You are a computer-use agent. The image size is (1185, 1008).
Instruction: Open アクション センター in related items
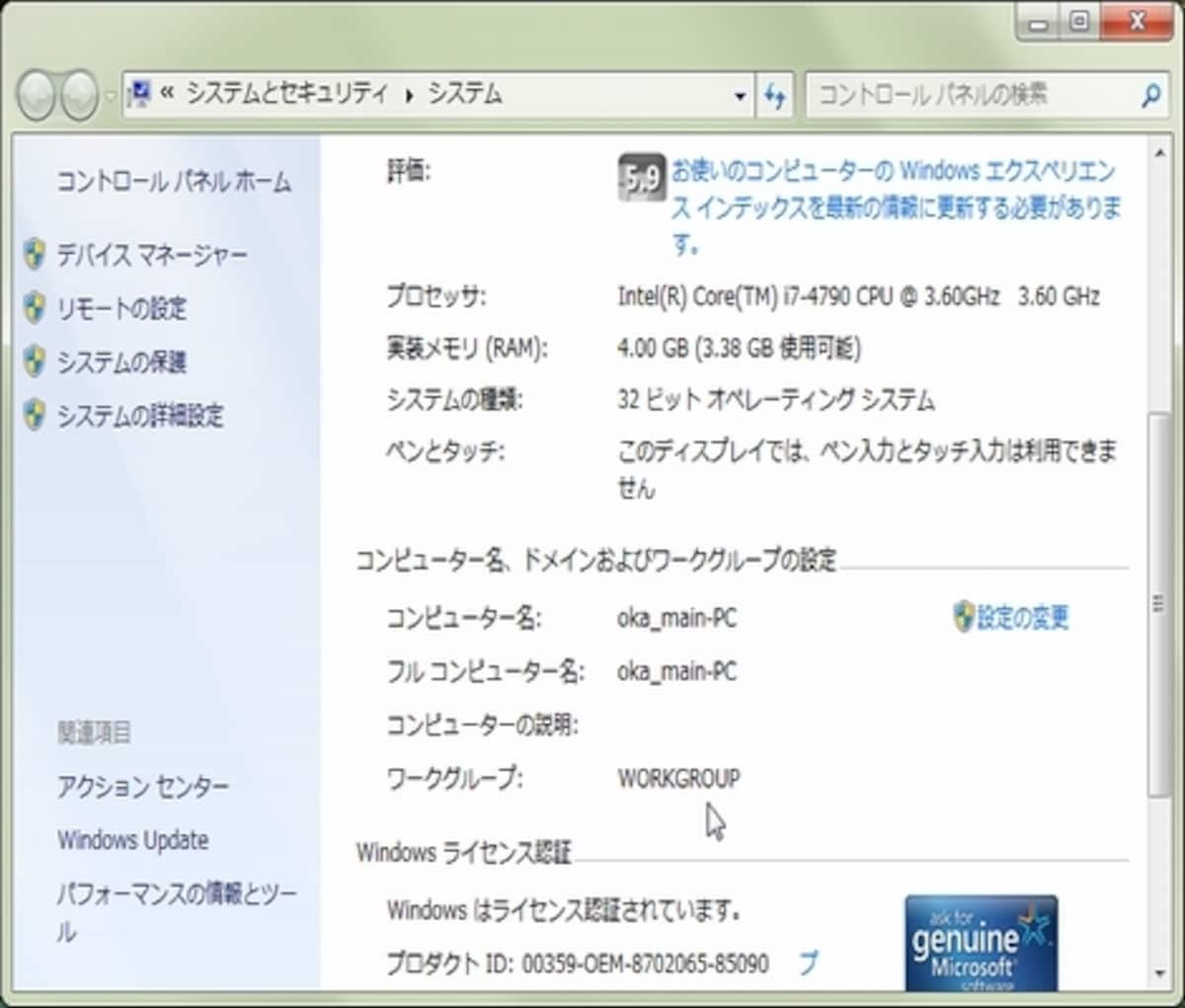pyautogui.click(x=143, y=786)
